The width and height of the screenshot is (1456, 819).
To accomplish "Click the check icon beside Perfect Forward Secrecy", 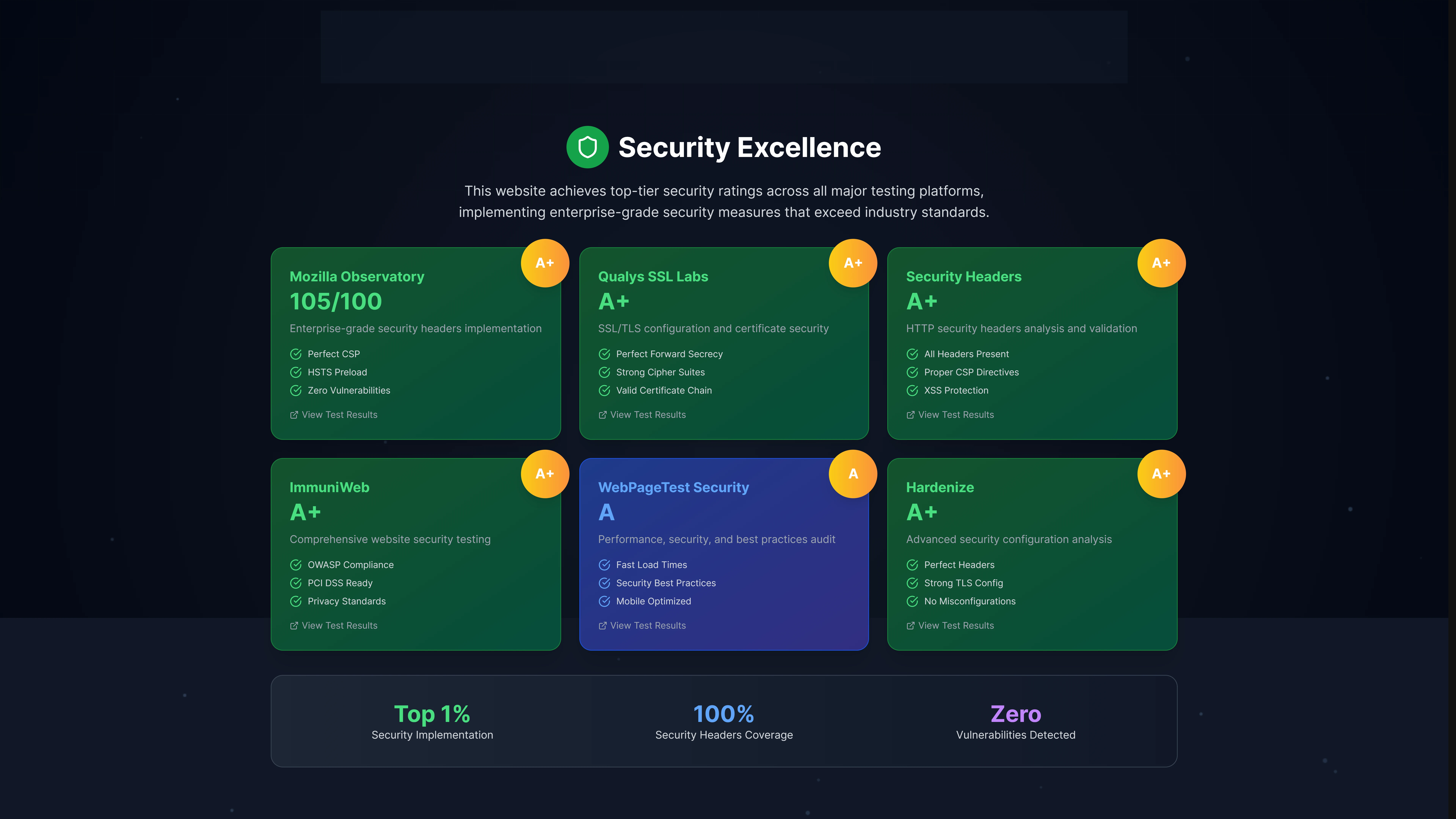I will coord(604,354).
